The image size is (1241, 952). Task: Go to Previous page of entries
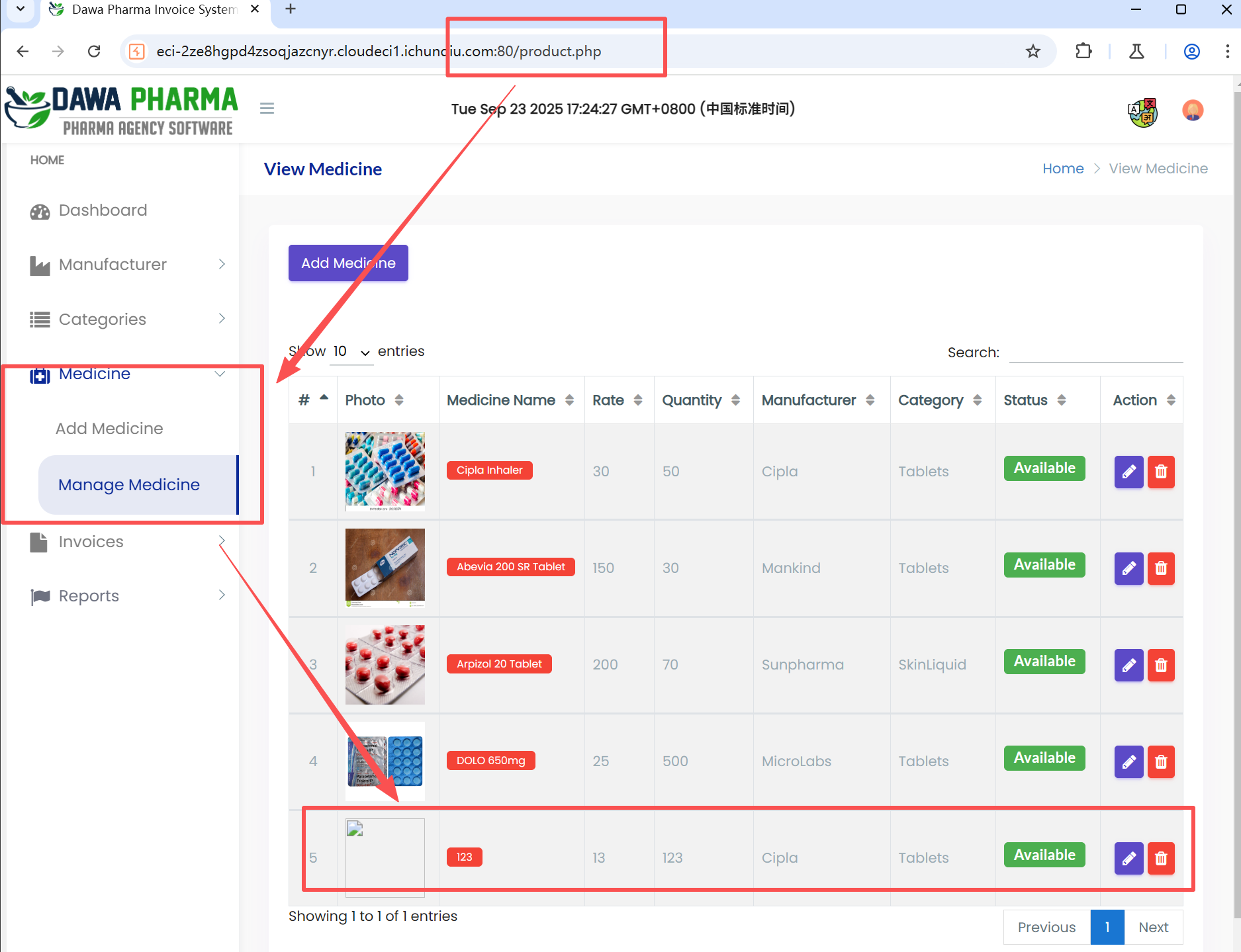1046,928
